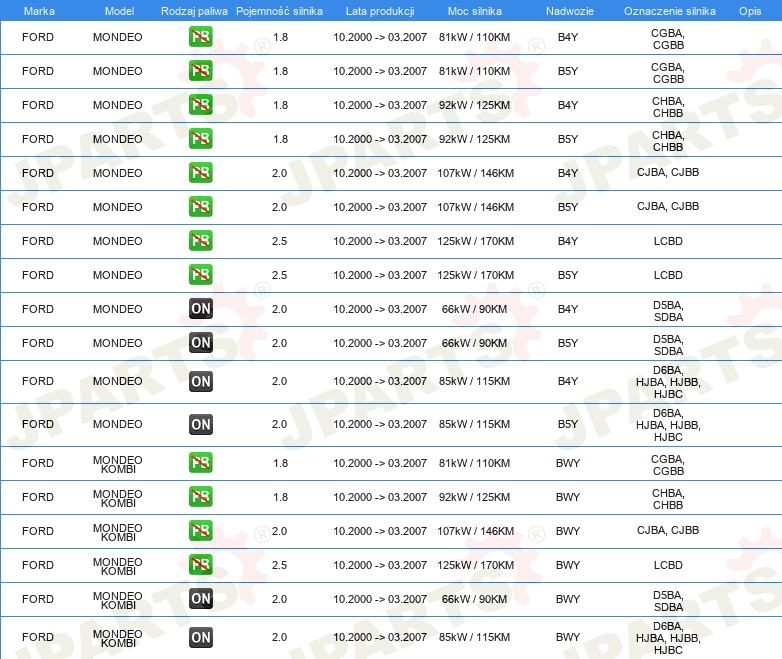The width and height of the screenshot is (782, 659).
Task: Click 125kW / 170KM in Mondeo Kombi row
Action: [475, 565]
